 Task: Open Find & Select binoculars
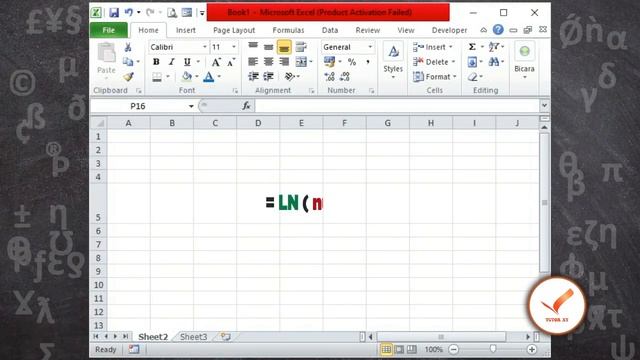(494, 62)
